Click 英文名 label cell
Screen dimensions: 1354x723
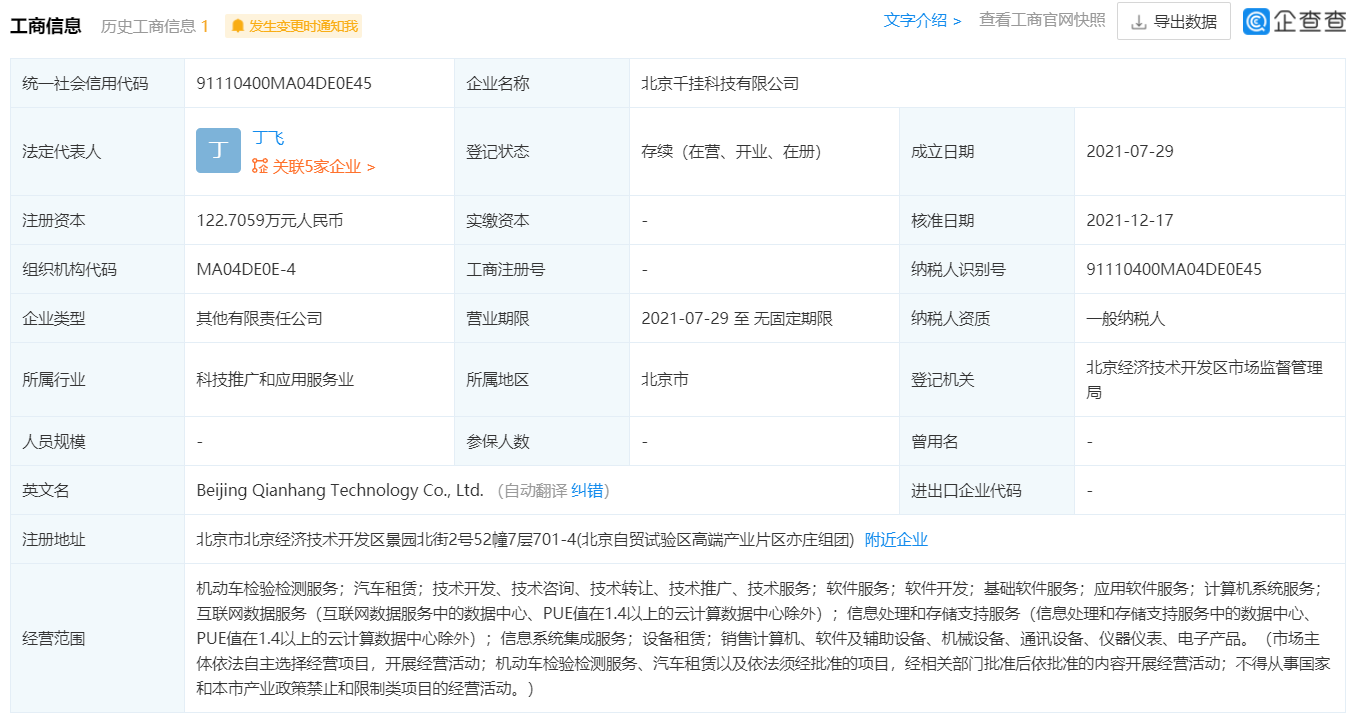97,491
